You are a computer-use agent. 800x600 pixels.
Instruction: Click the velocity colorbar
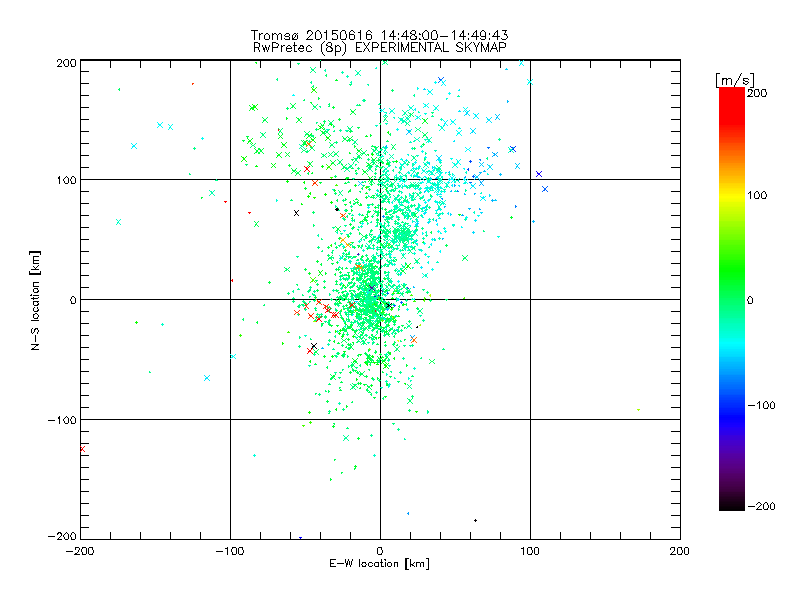coord(732,299)
